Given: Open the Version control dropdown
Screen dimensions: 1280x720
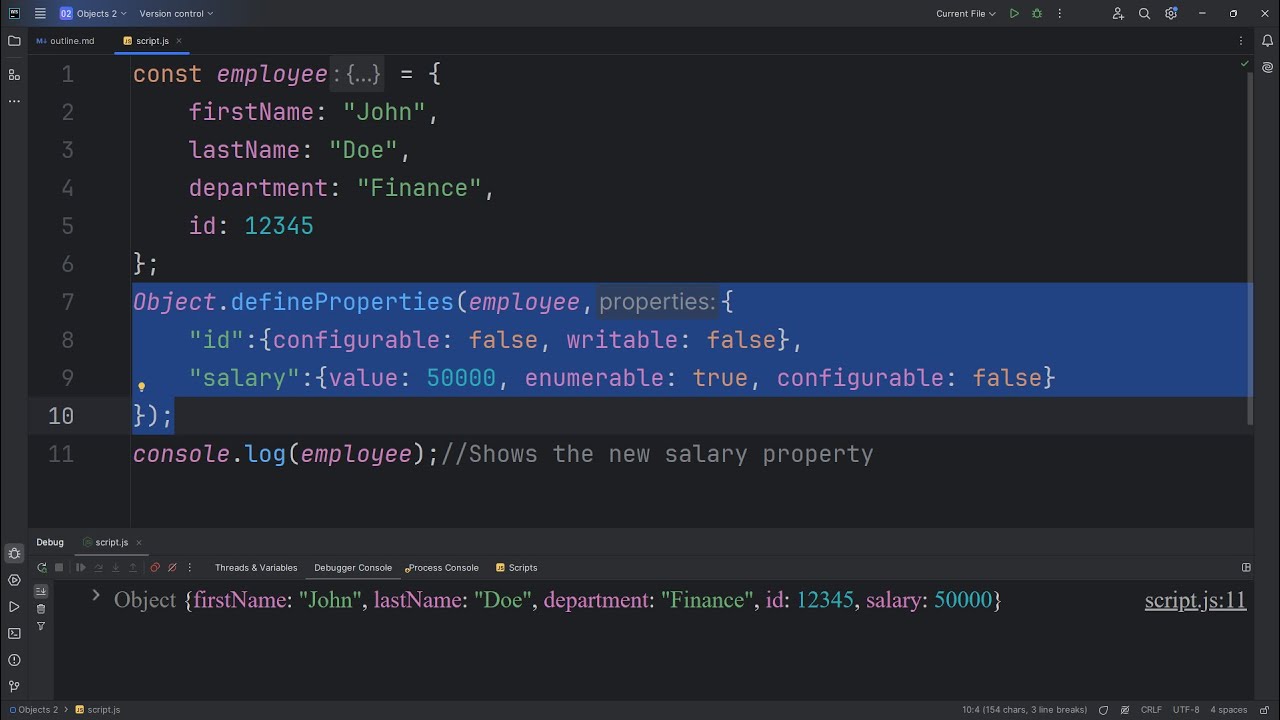Looking at the screenshot, I should pos(176,14).
